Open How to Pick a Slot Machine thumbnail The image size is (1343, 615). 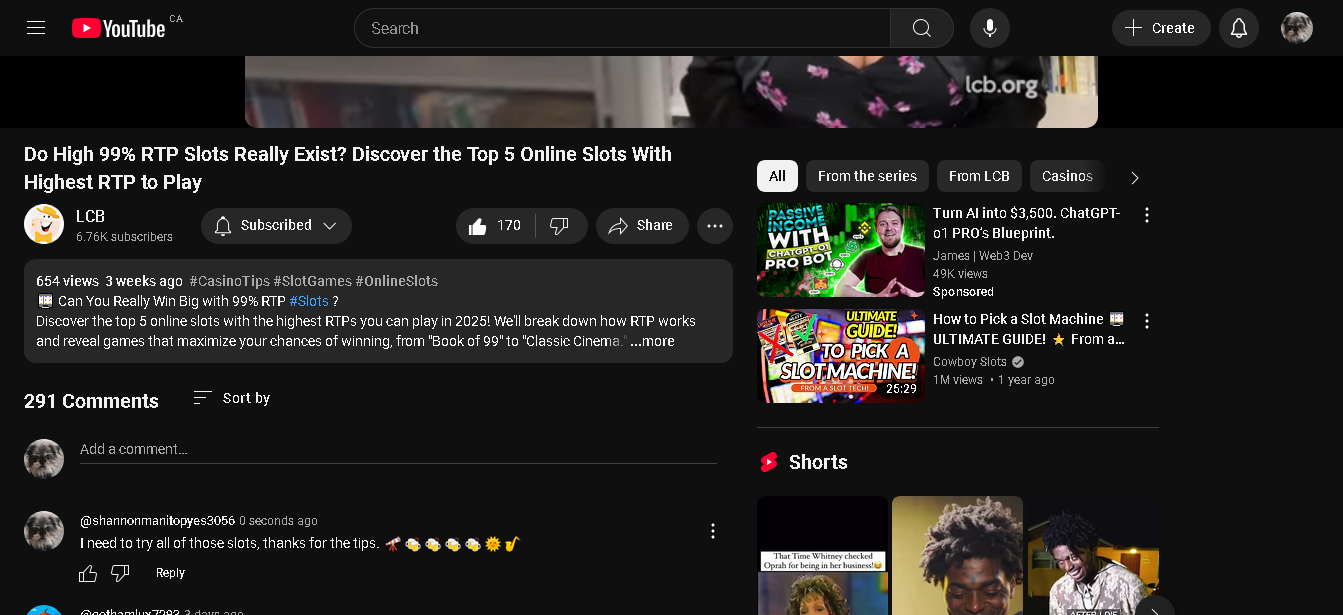tap(841, 356)
